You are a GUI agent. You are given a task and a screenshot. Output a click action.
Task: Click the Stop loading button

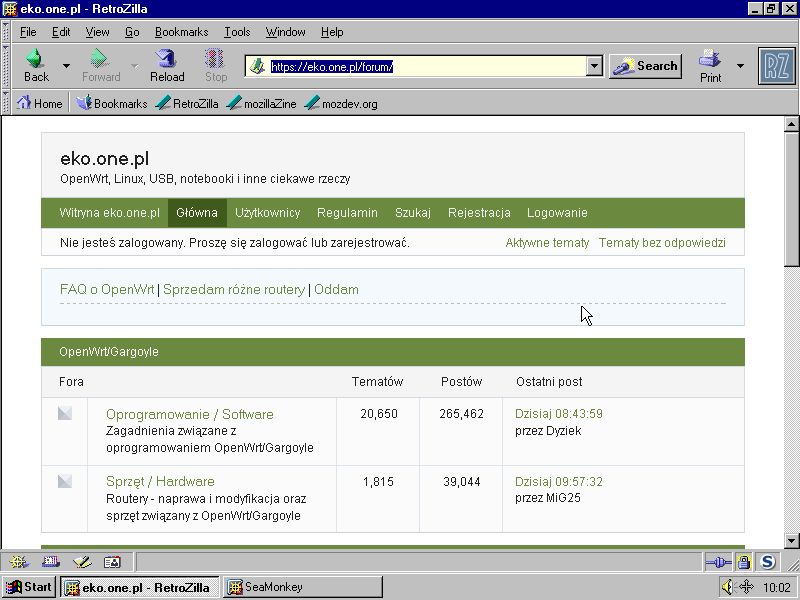[x=215, y=65]
